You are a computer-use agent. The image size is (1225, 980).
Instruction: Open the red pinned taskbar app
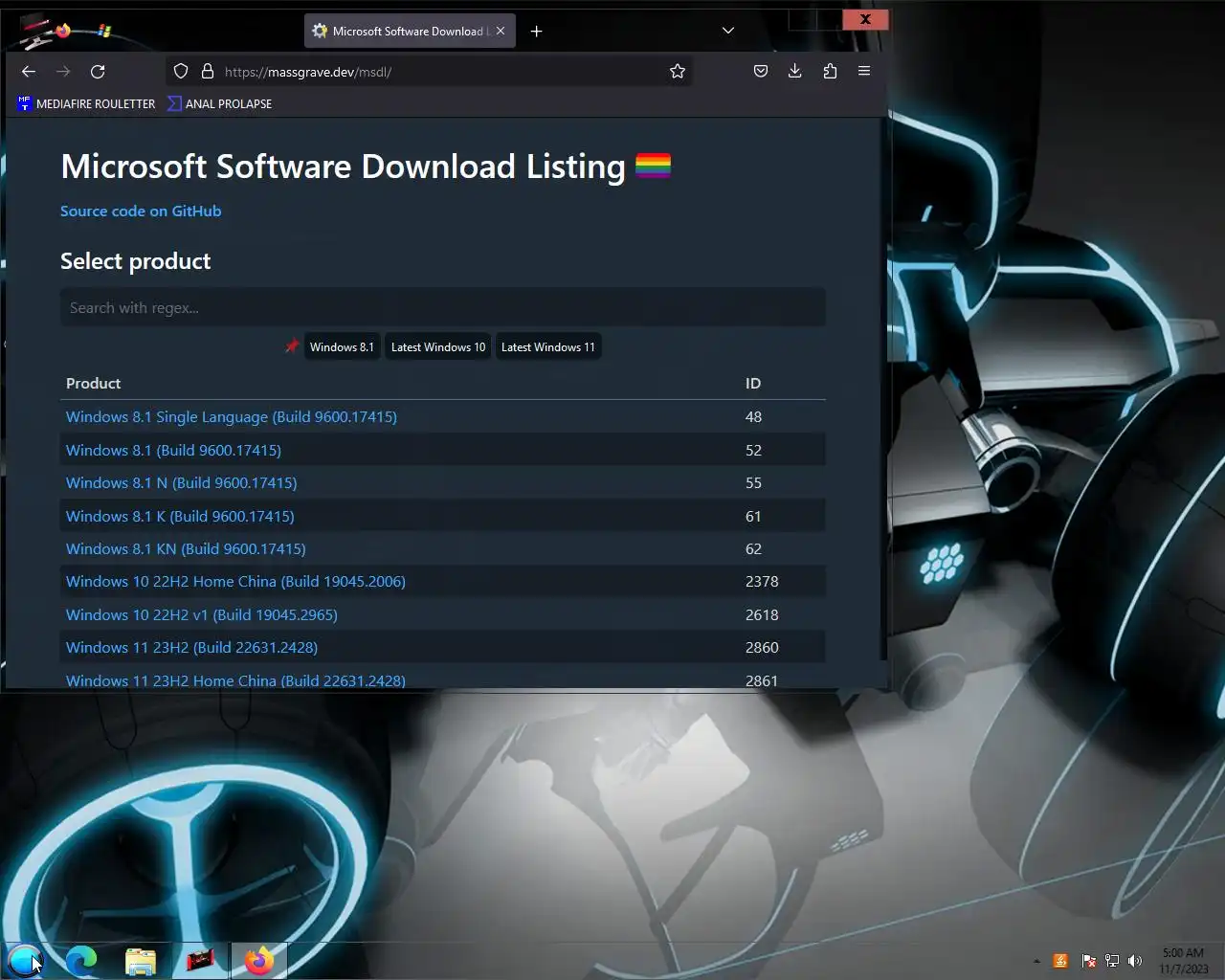click(x=200, y=960)
